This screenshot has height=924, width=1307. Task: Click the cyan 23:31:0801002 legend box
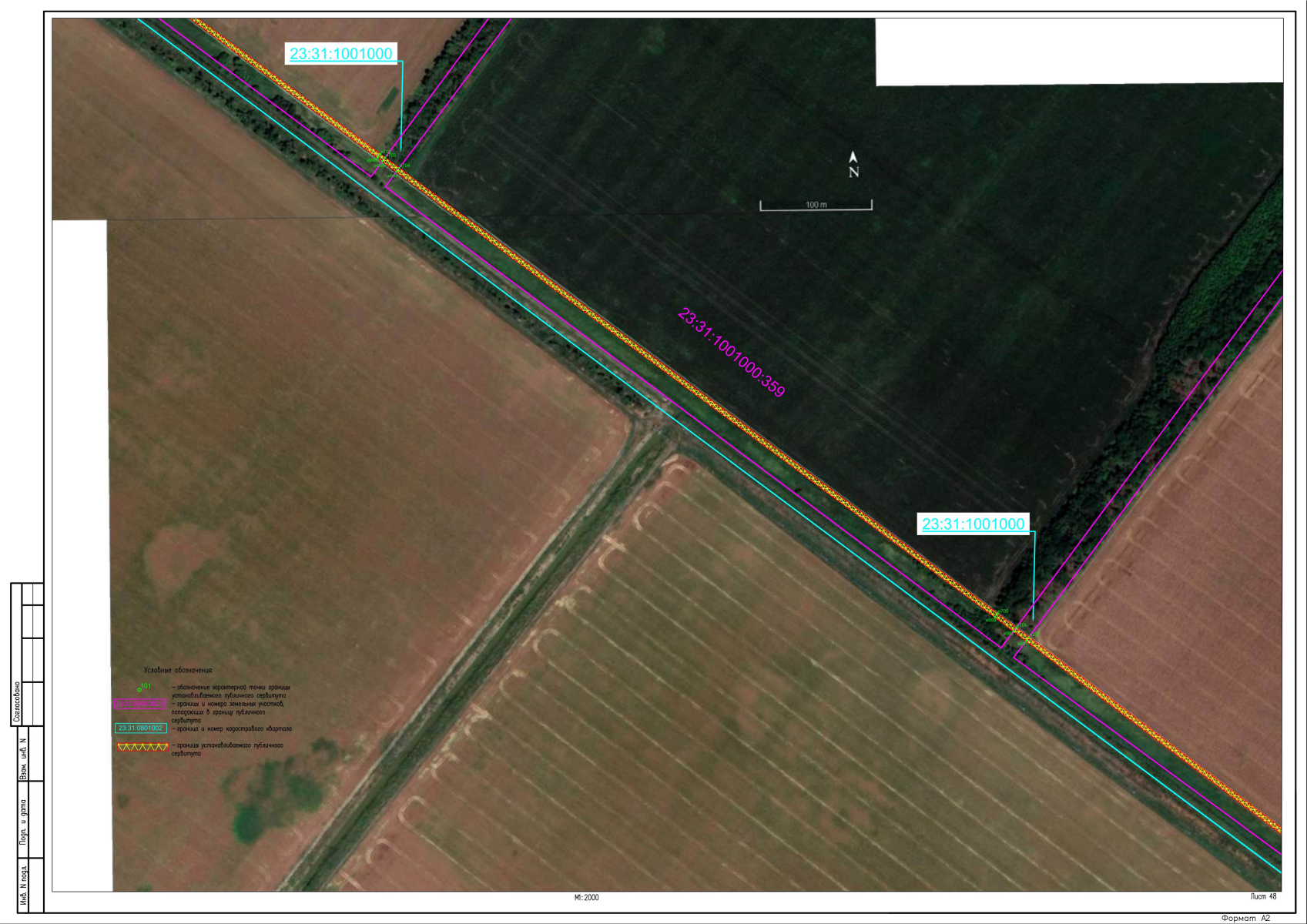(x=140, y=728)
